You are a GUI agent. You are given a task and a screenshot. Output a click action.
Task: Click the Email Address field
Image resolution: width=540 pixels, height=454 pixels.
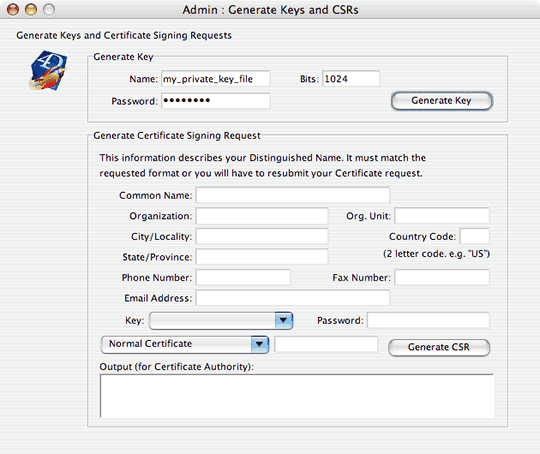coord(293,298)
